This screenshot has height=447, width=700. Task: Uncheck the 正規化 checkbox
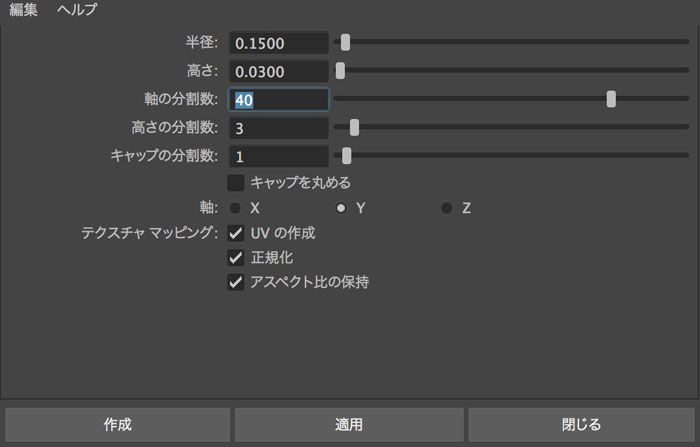[x=236, y=258]
